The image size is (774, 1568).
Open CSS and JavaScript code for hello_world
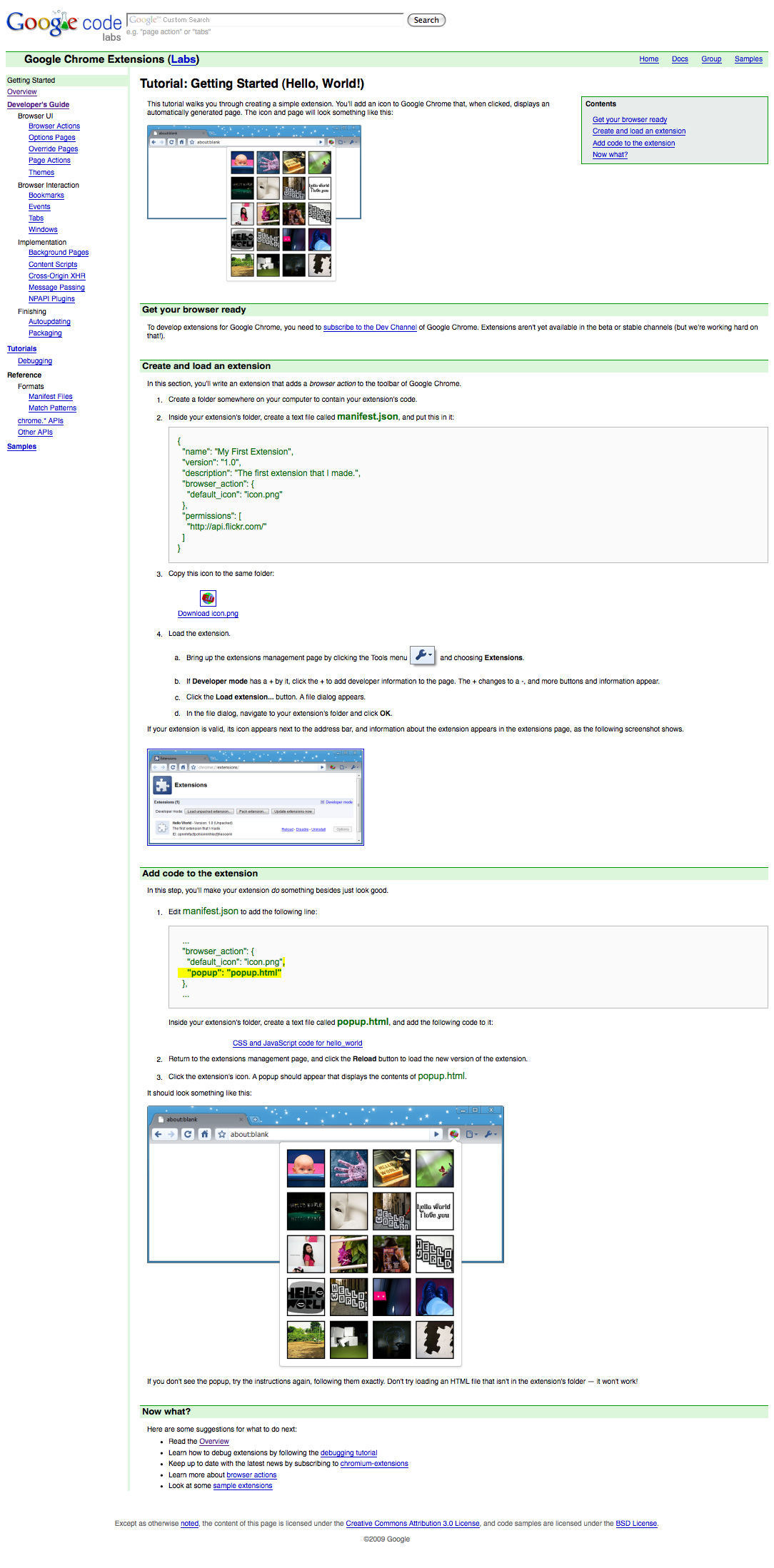297,1043
